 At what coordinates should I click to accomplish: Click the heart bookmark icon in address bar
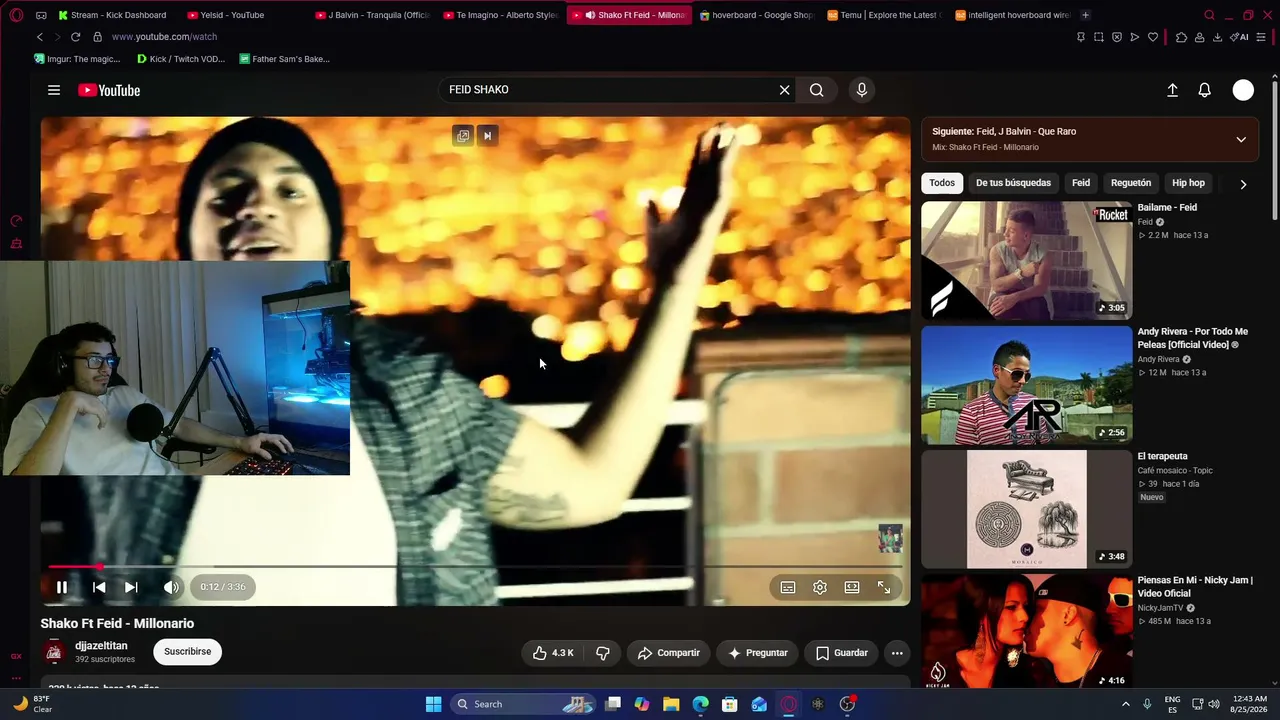[1153, 37]
